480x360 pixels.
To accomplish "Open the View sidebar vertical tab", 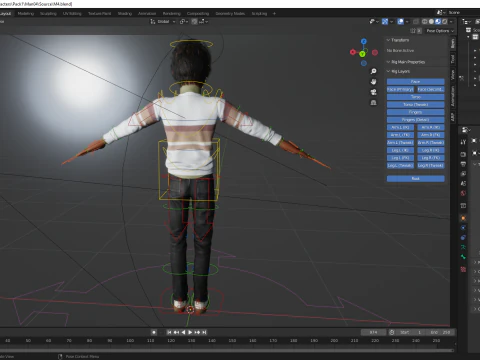I will pos(453,75).
